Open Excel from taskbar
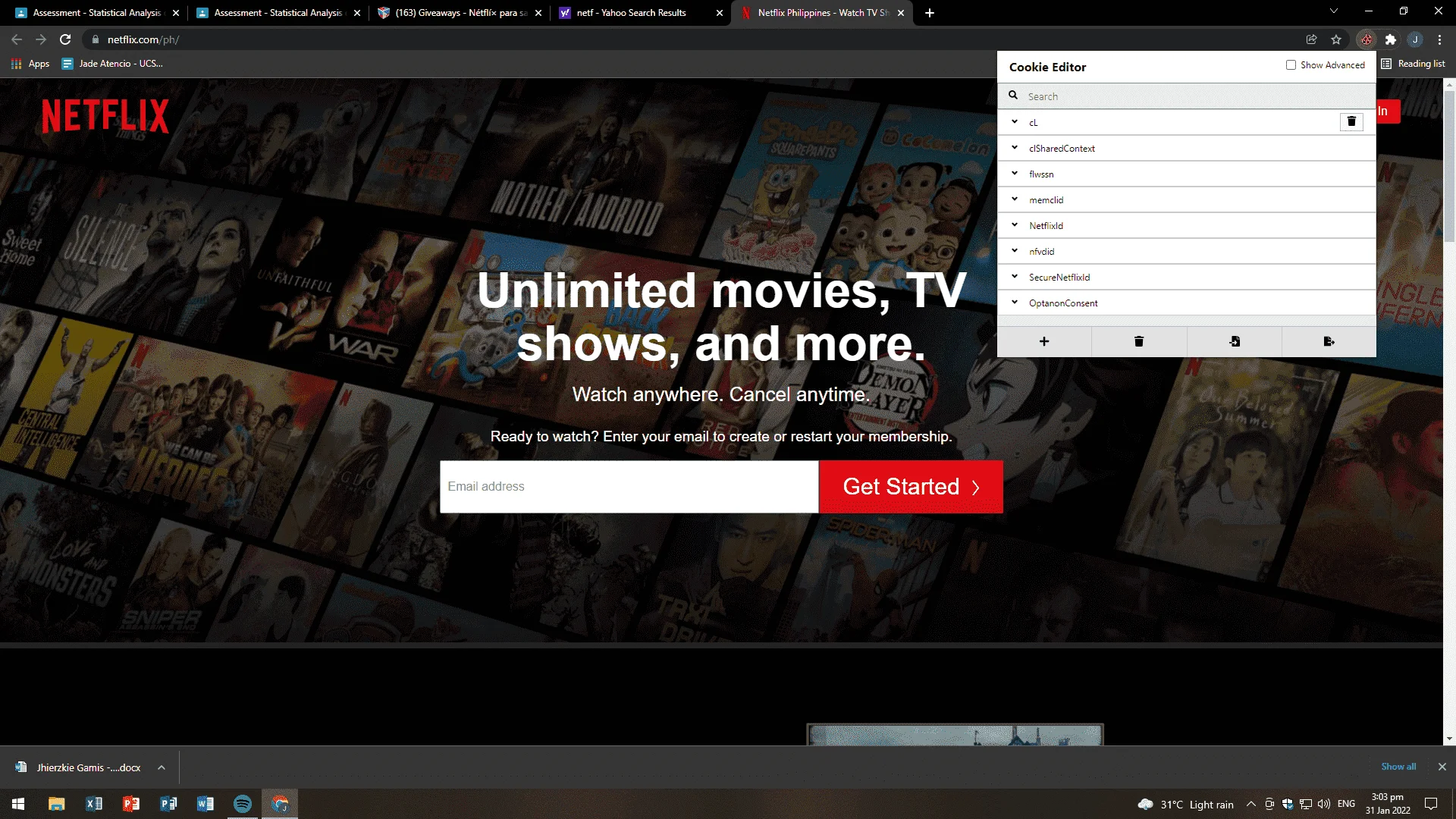The width and height of the screenshot is (1456, 819). pos(94,804)
